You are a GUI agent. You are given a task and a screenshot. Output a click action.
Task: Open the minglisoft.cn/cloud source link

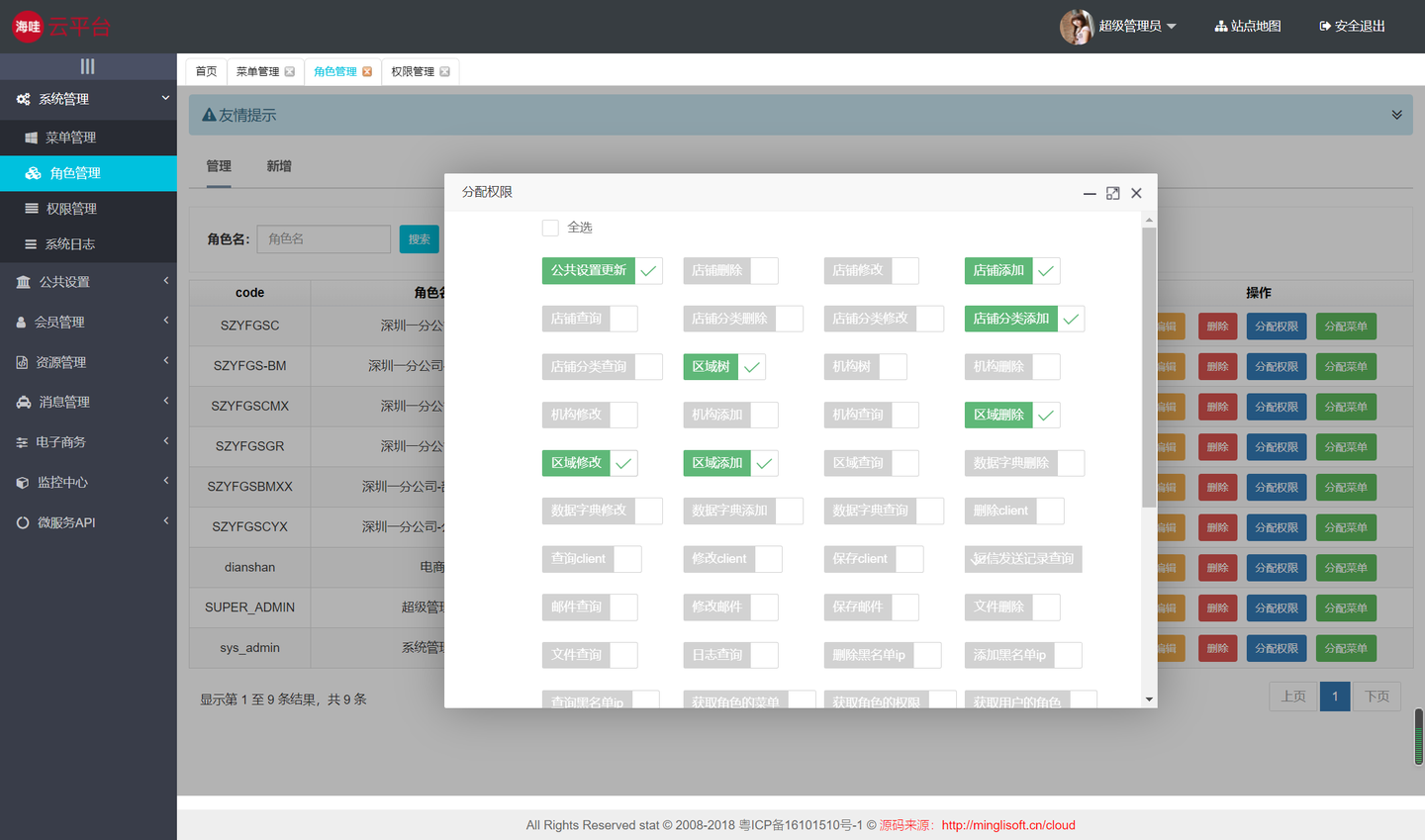[1011, 824]
